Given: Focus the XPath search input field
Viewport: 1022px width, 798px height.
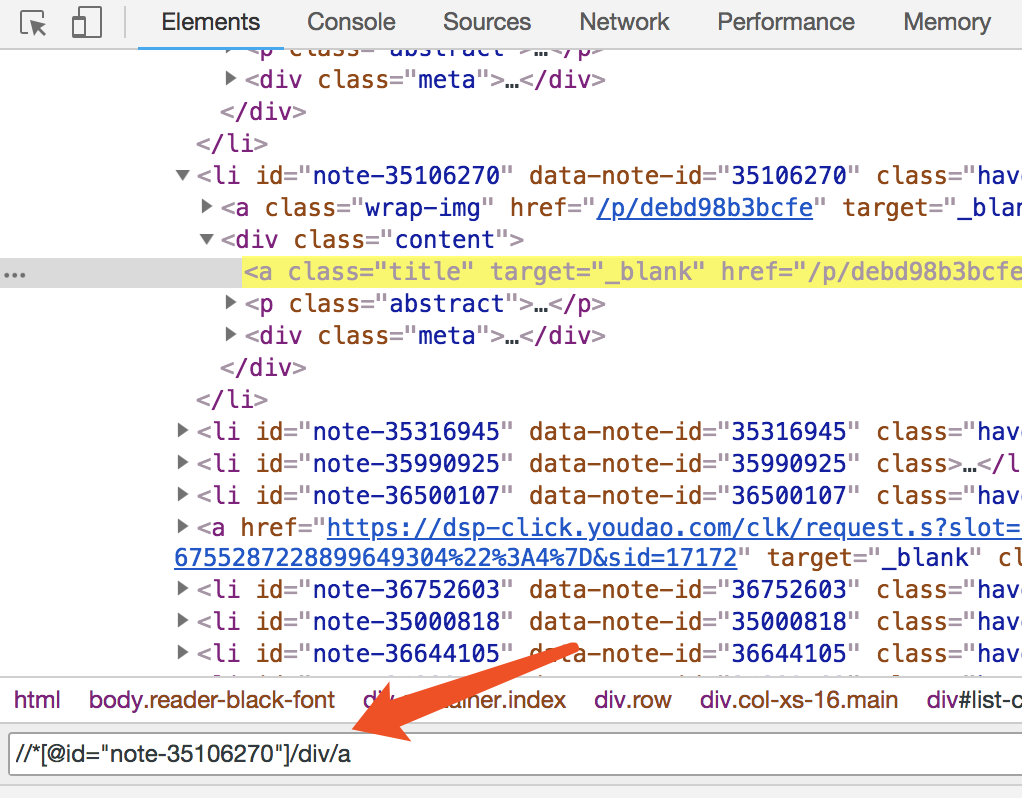Looking at the screenshot, I should (515, 754).
